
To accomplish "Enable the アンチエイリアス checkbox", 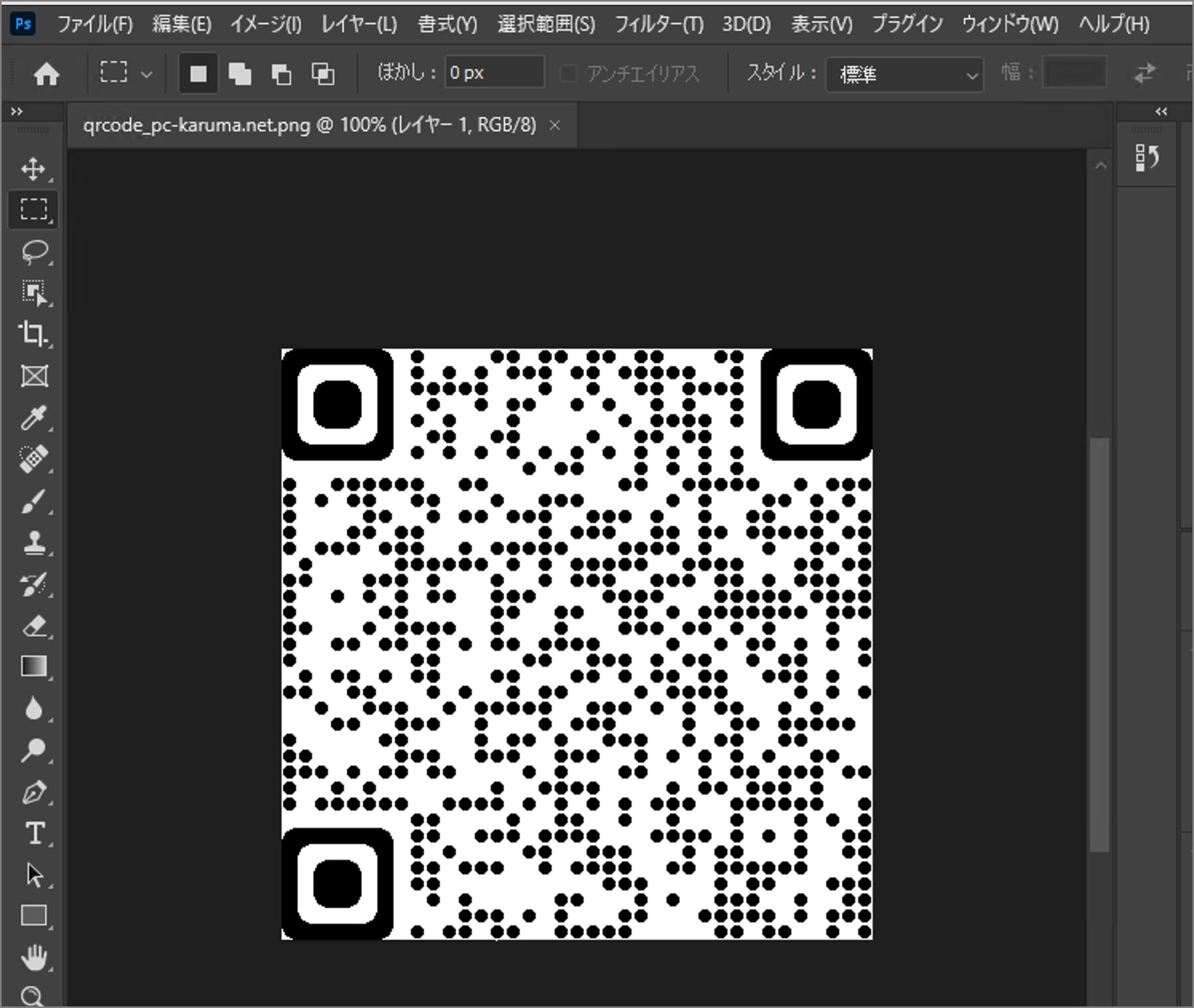I will tap(569, 73).
